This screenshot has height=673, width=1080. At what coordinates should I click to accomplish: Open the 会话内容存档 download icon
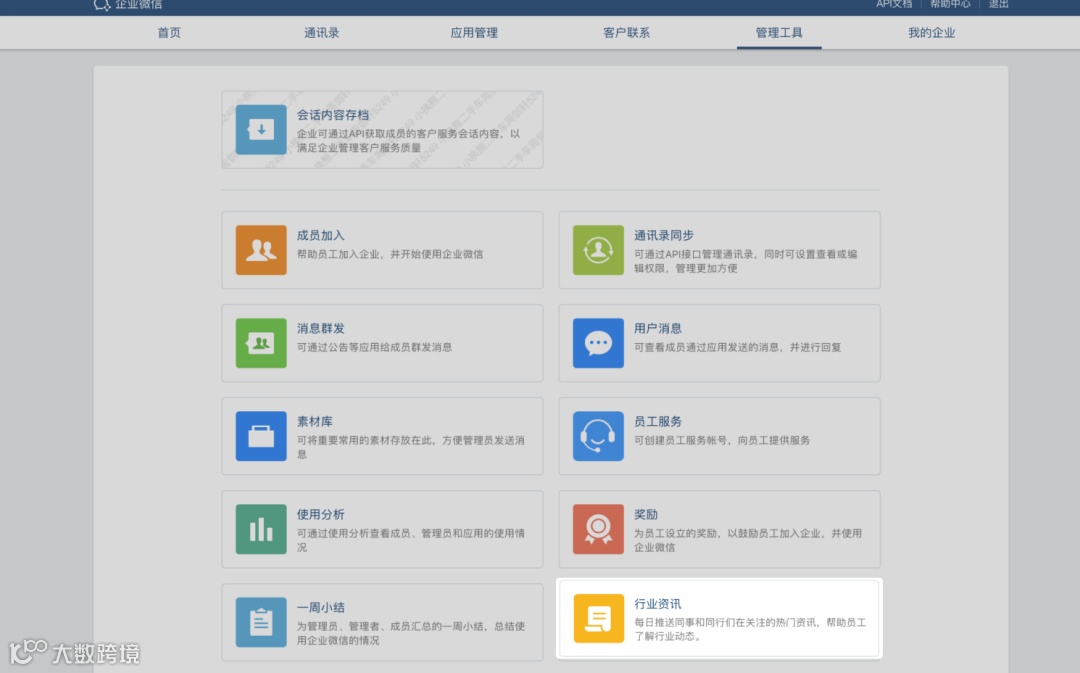point(261,130)
